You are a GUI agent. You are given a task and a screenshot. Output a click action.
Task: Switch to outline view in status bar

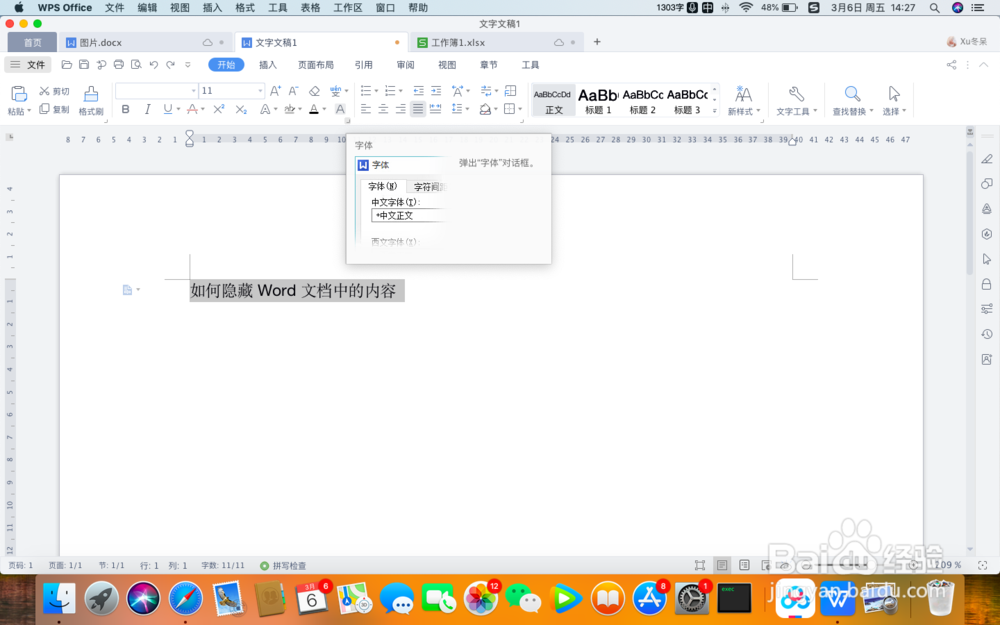tap(744, 565)
